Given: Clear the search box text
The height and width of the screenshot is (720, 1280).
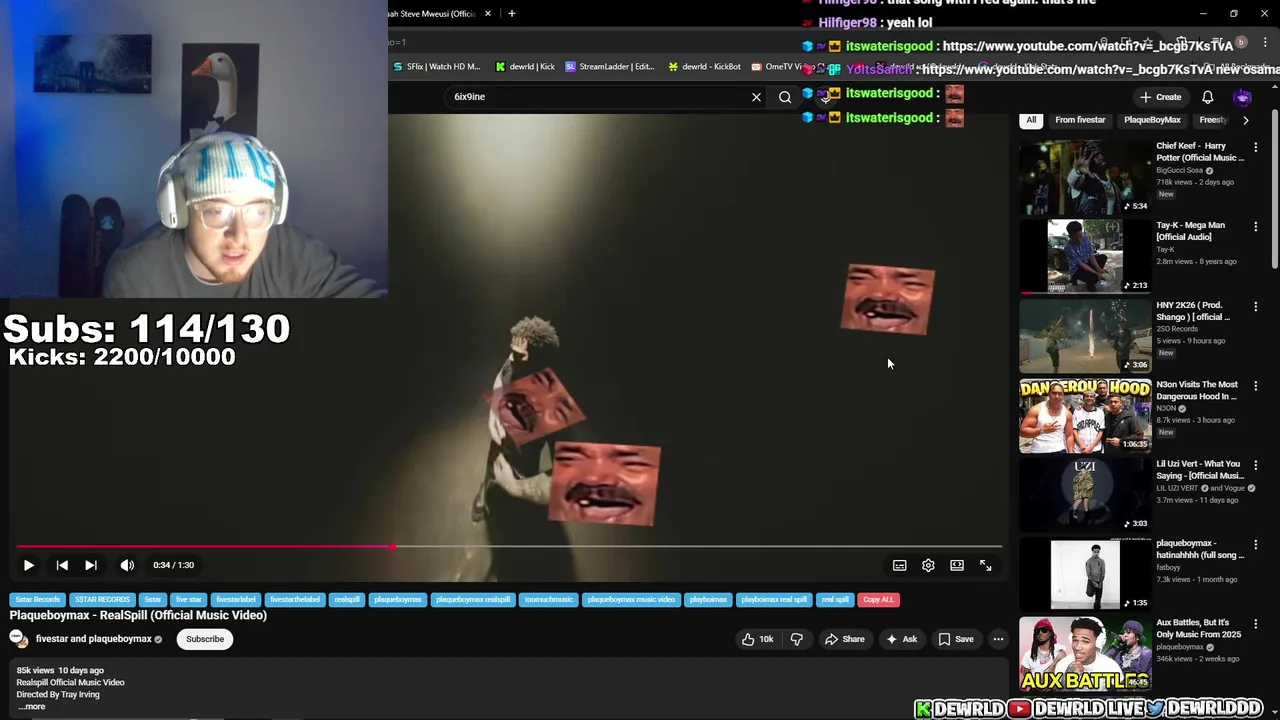Looking at the screenshot, I should click(x=756, y=97).
